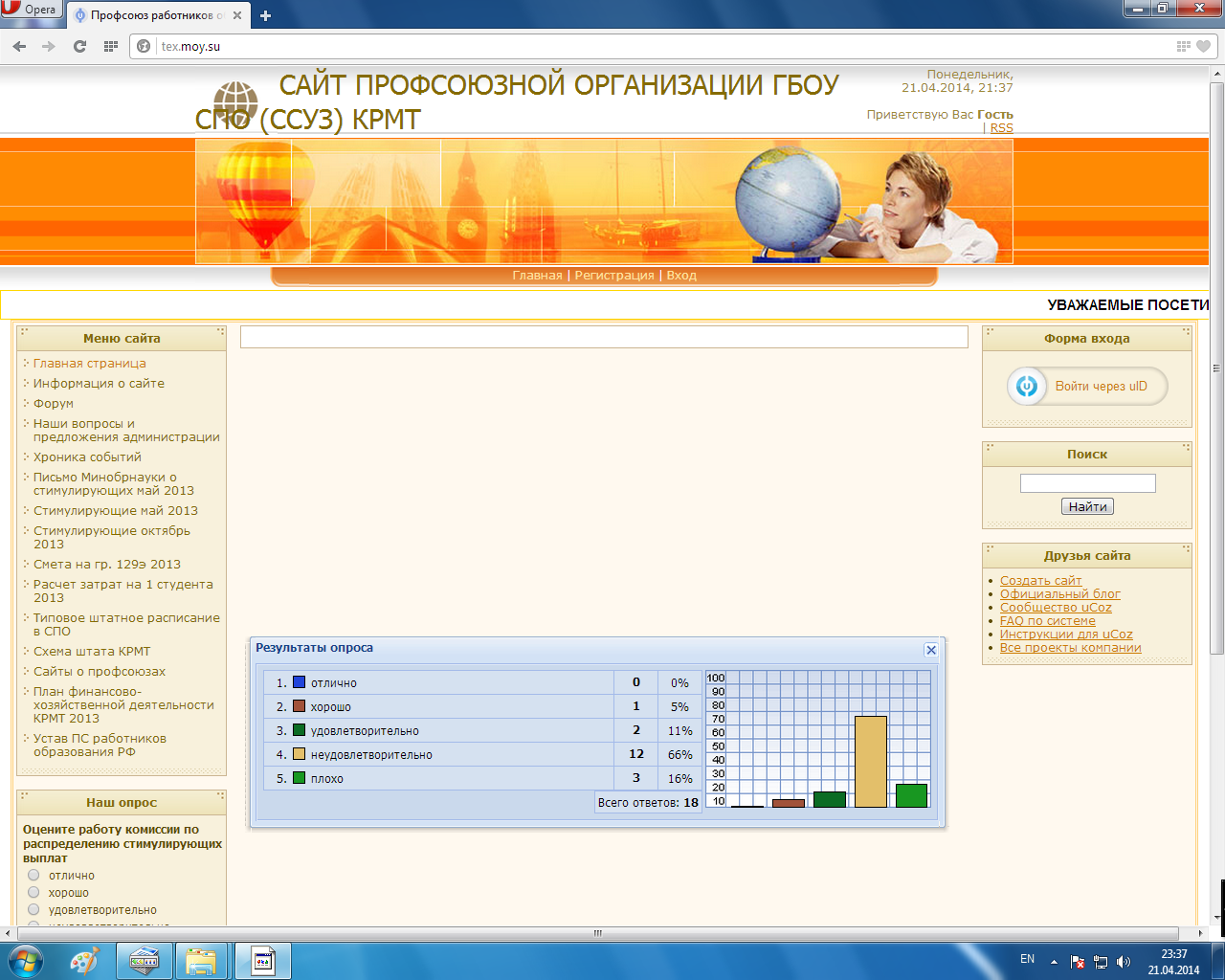
Task: Click the Главная navigation link
Action: [537, 276]
